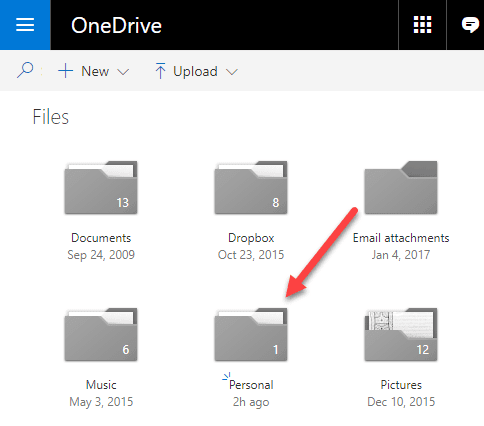Expand the Upload dropdown chevron
Image resolution: width=484 pixels, height=426 pixels.
pyautogui.click(x=232, y=72)
